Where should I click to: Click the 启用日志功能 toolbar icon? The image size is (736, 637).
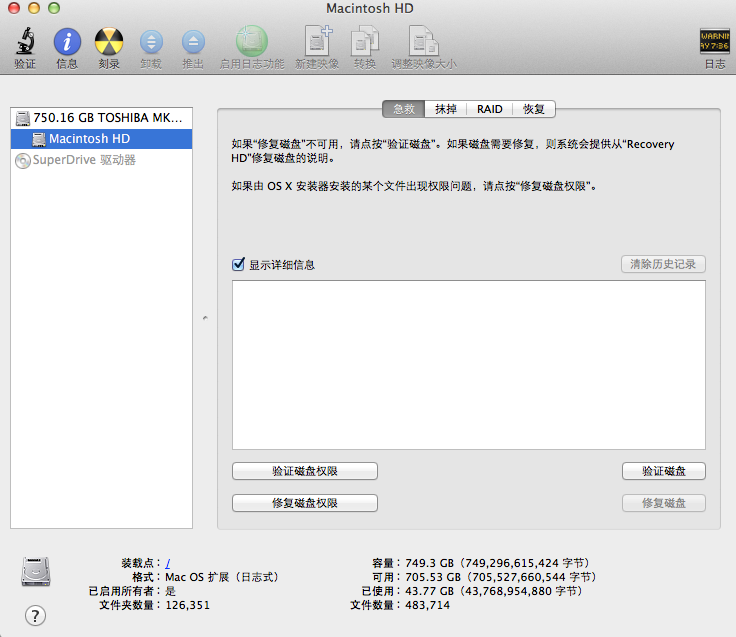tap(252, 41)
